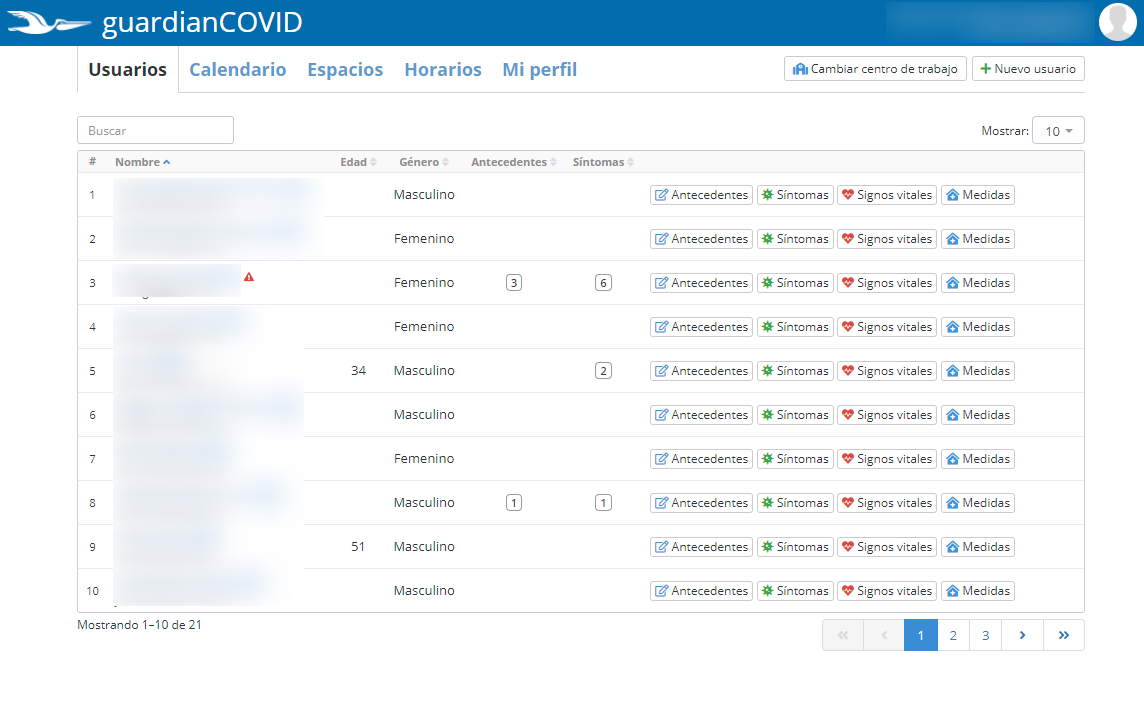Click síntomas badge 1 in row 8
Viewport: 1144px width, 715px height.
coord(603,503)
